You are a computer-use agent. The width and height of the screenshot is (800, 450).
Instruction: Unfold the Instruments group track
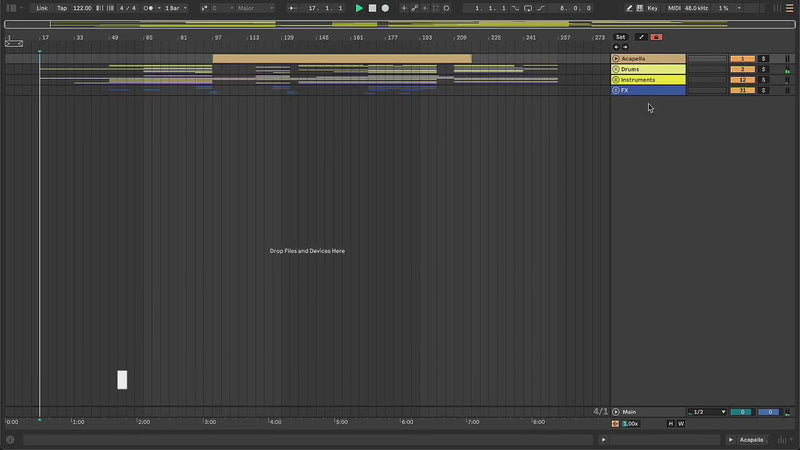click(x=616, y=80)
